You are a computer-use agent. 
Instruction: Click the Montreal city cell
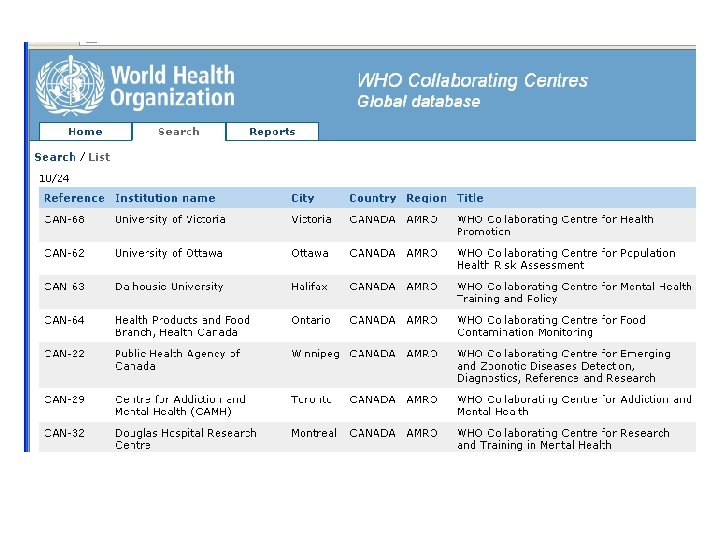pos(314,433)
